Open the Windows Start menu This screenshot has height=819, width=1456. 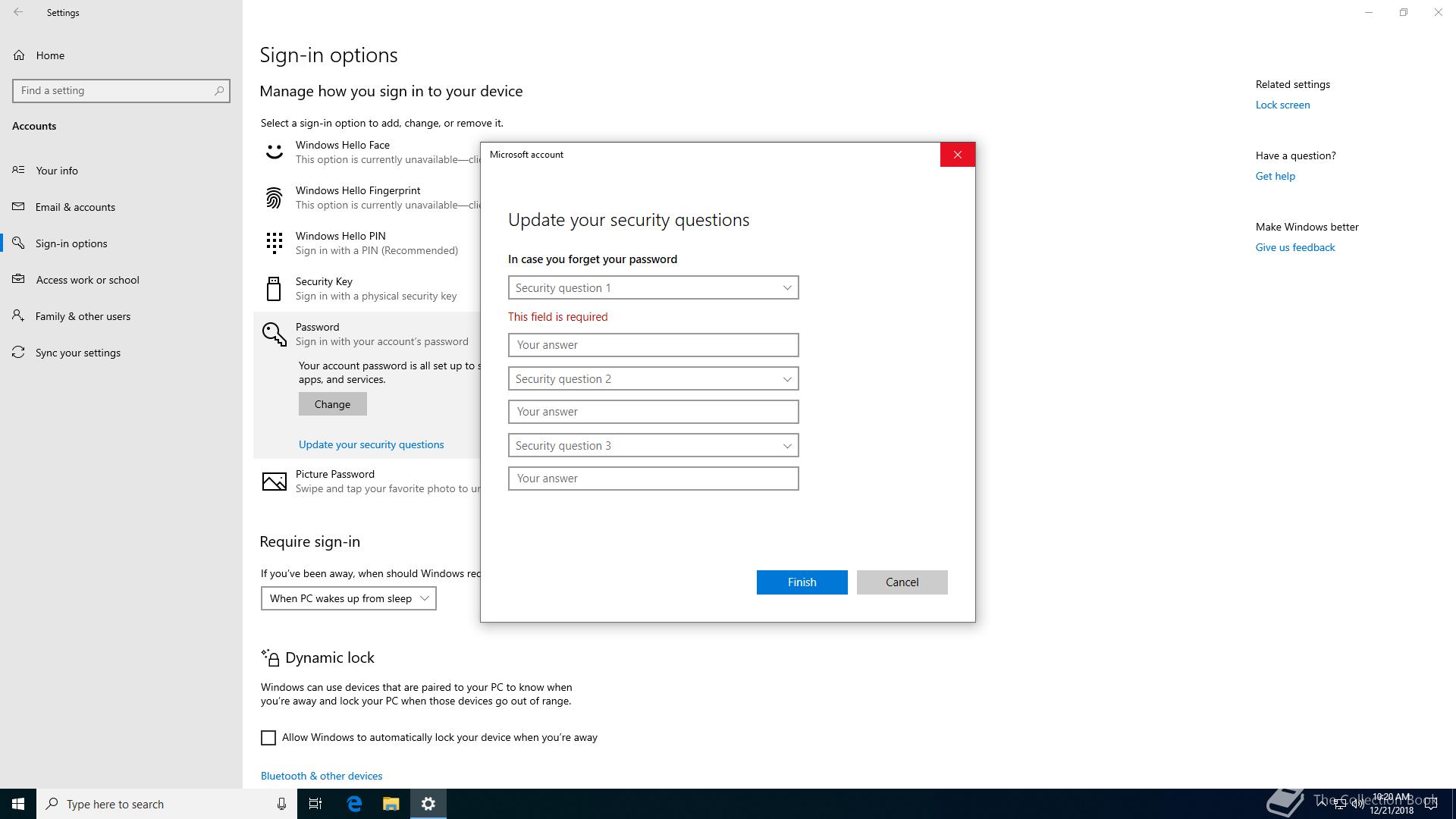point(18,804)
